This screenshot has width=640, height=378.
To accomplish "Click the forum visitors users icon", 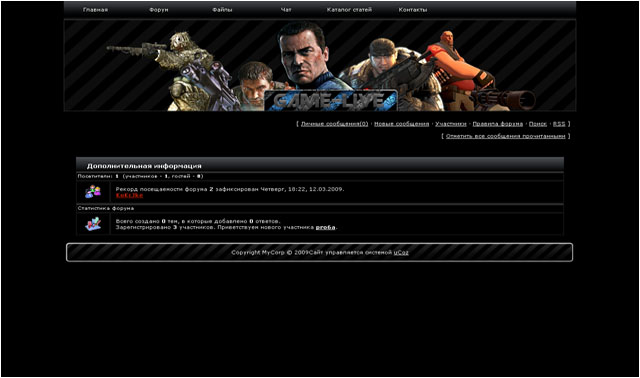I will click(x=93, y=191).
